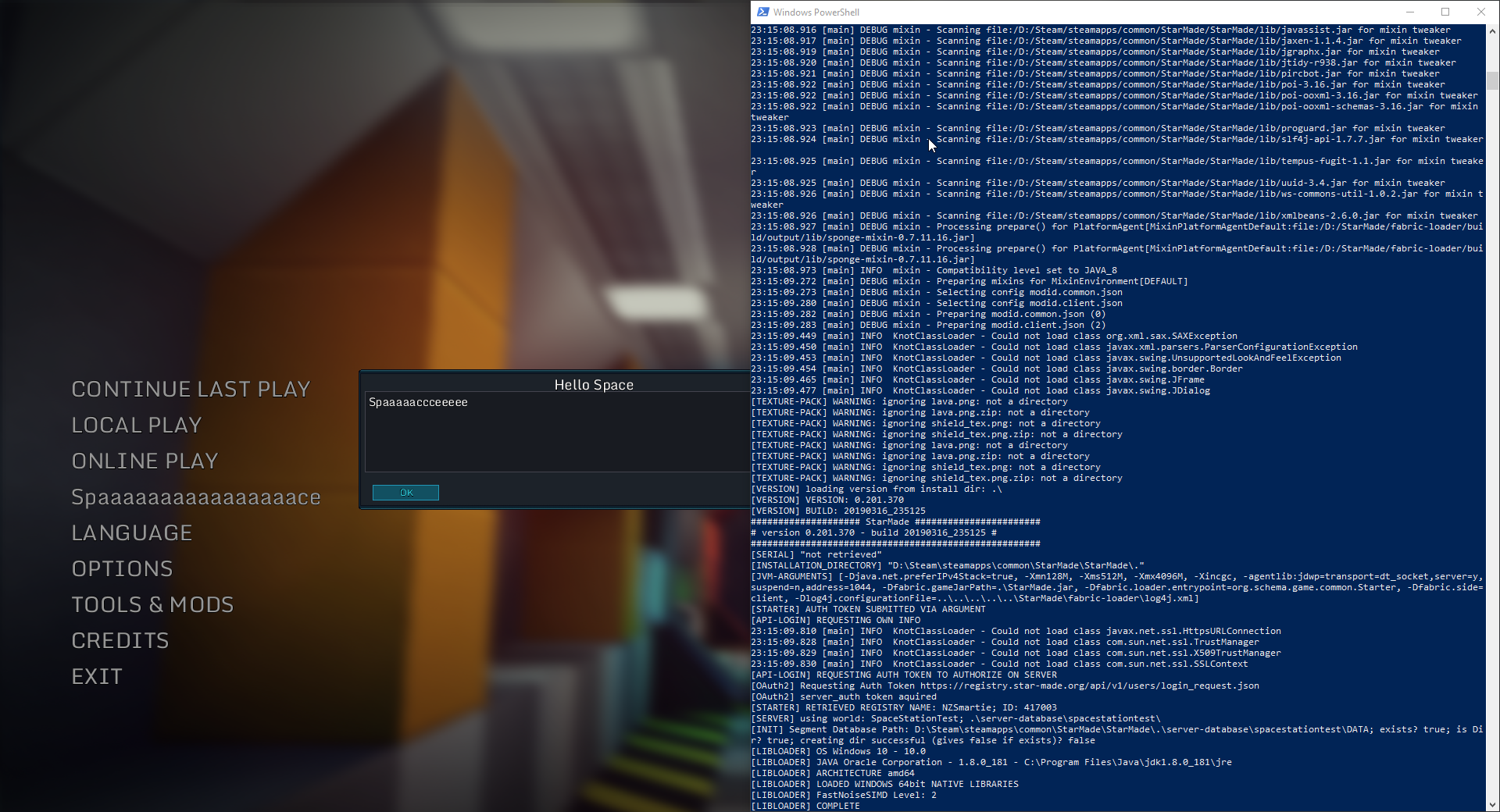The height and width of the screenshot is (812, 1500).
Task: Open the Local Play menu
Action: tap(137, 426)
